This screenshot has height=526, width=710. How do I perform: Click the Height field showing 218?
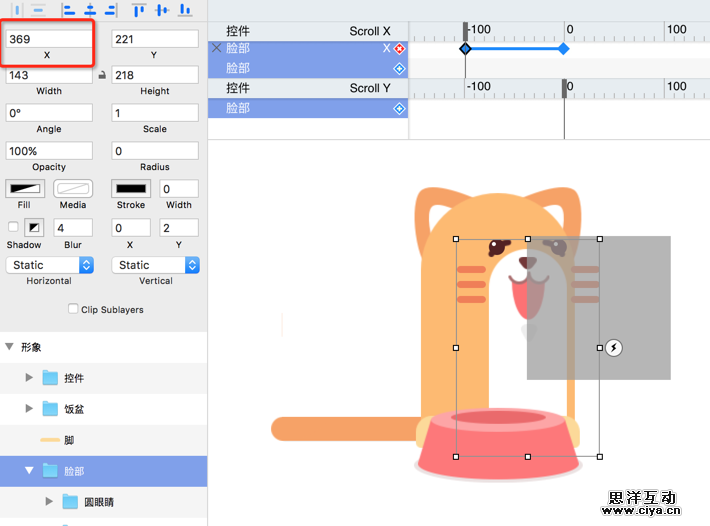pyautogui.click(x=155, y=75)
